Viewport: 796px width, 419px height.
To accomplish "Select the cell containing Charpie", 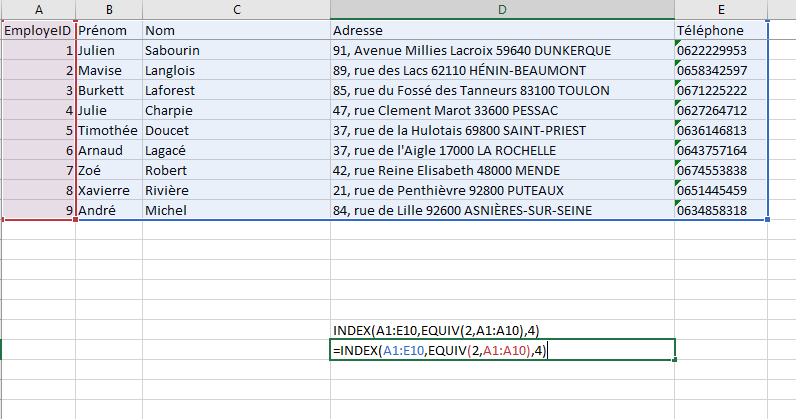I will click(x=237, y=110).
